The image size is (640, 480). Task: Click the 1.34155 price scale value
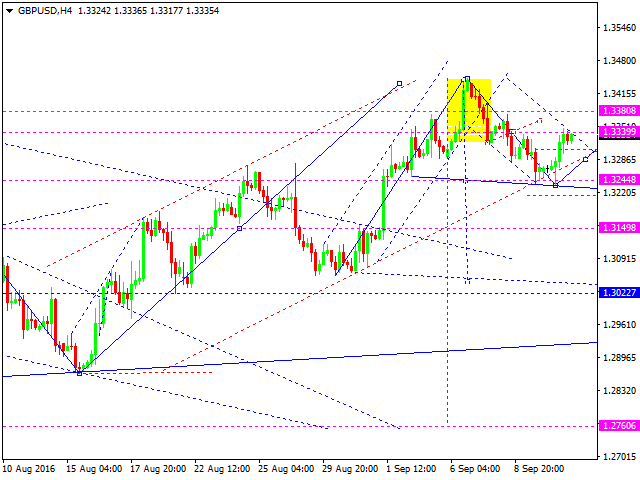tap(620, 94)
